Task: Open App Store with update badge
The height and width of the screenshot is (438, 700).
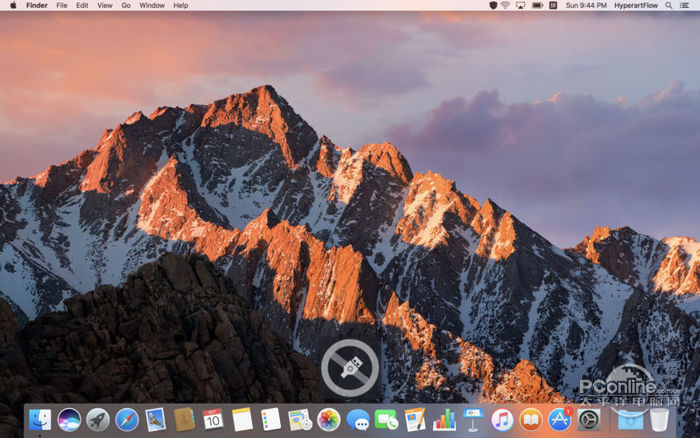Action: pos(559,420)
